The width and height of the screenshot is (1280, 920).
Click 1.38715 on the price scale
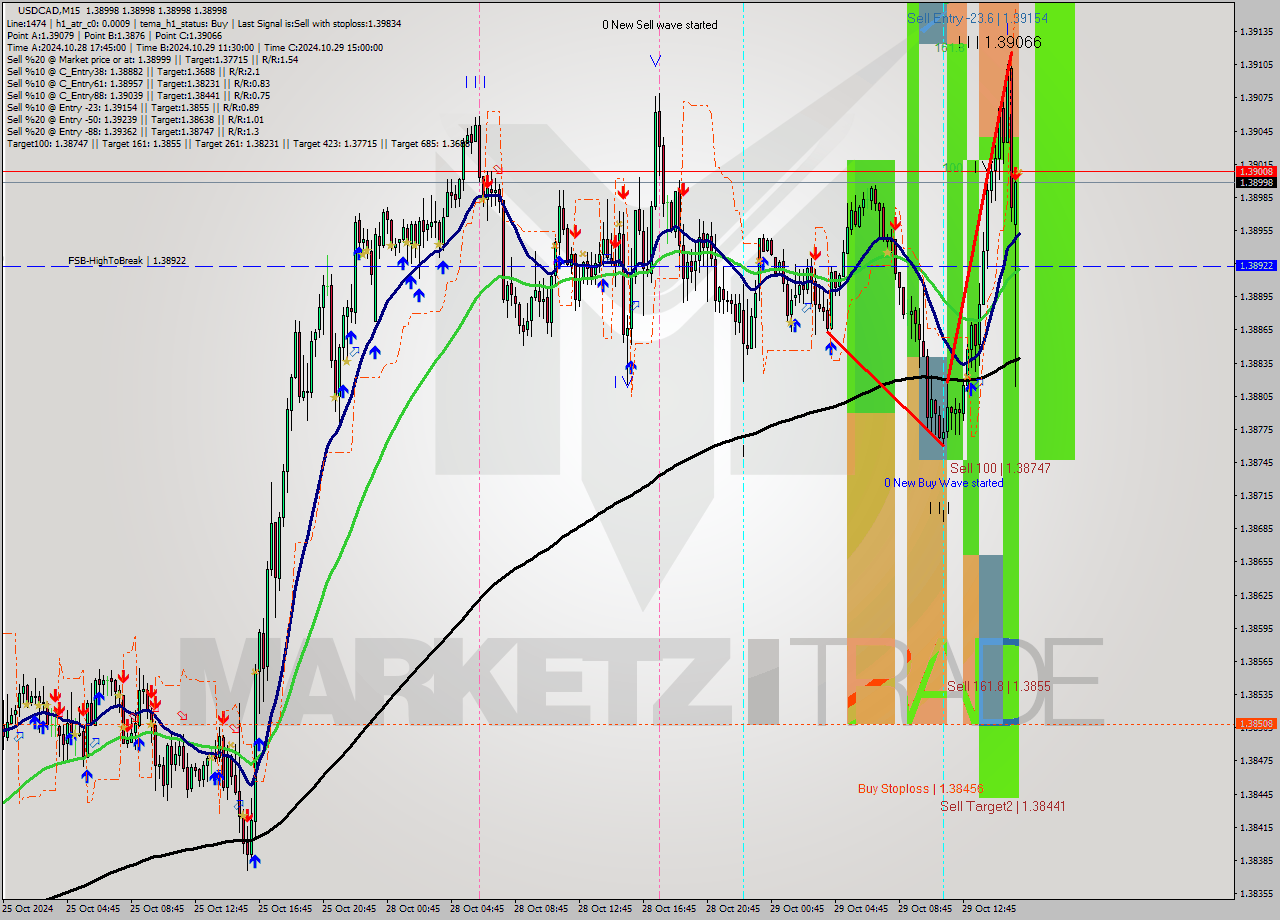point(1255,496)
